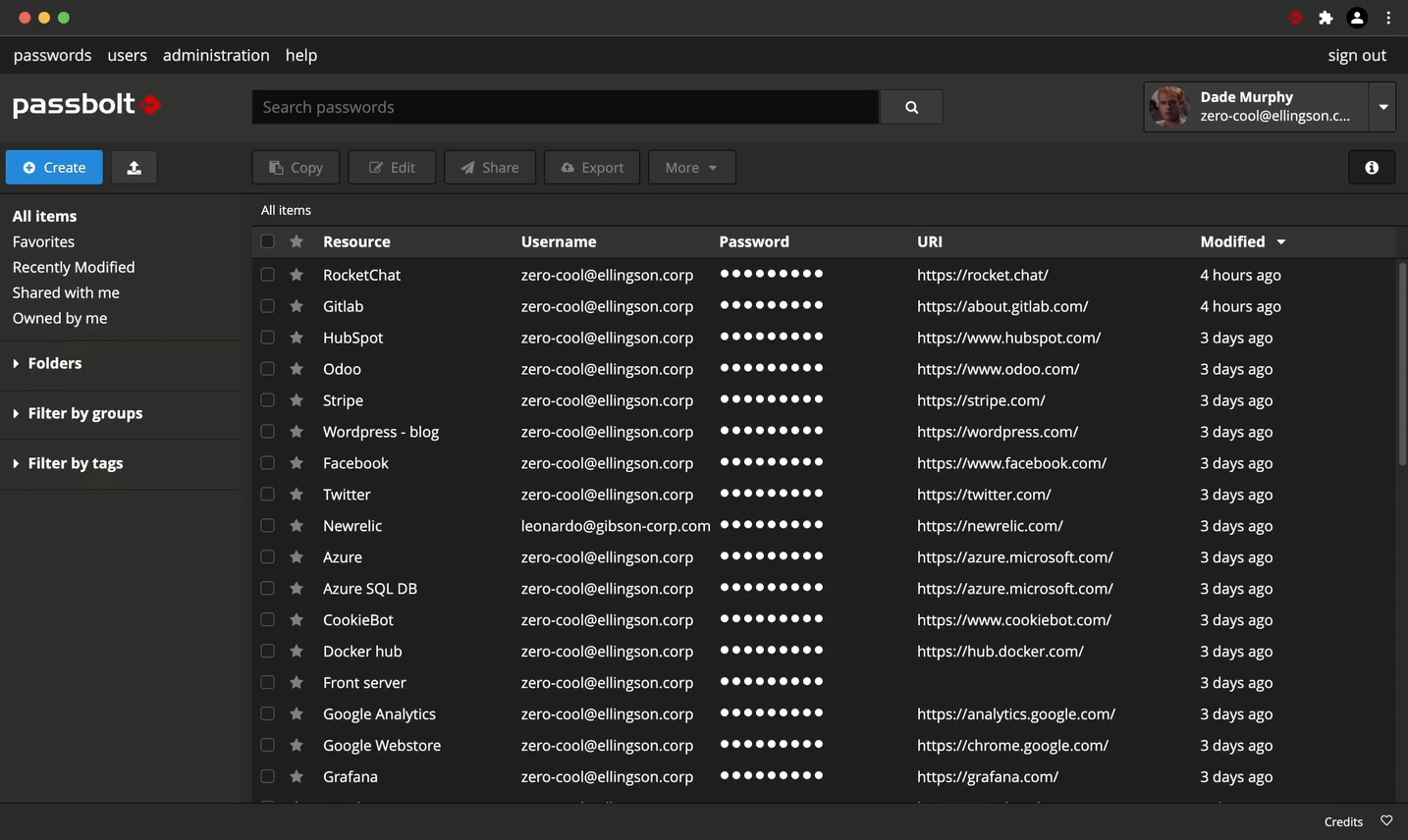This screenshot has height=840, width=1408.
Task: Open the administration menu
Action: 216,55
